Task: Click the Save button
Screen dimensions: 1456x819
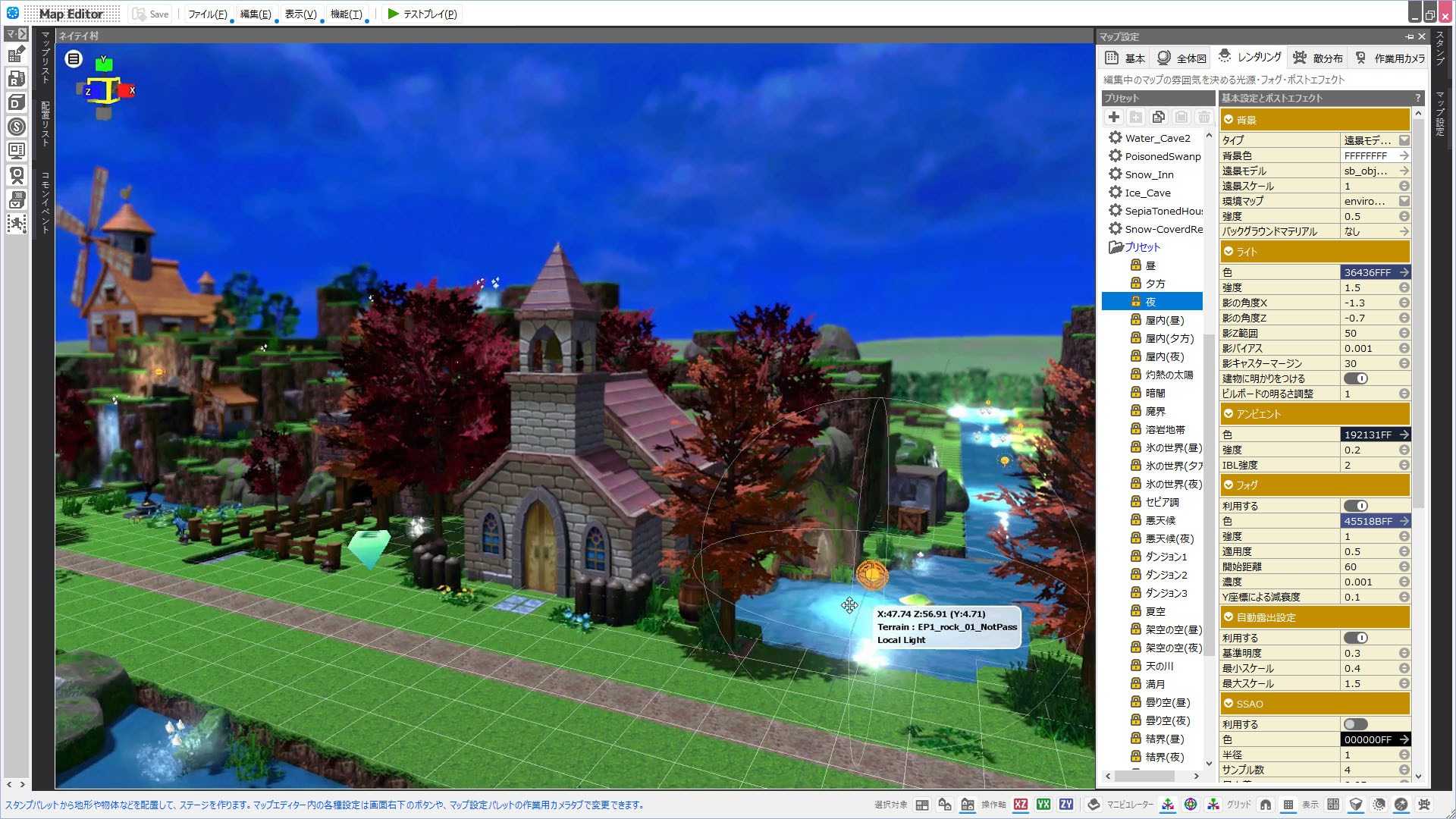Action: tap(151, 14)
